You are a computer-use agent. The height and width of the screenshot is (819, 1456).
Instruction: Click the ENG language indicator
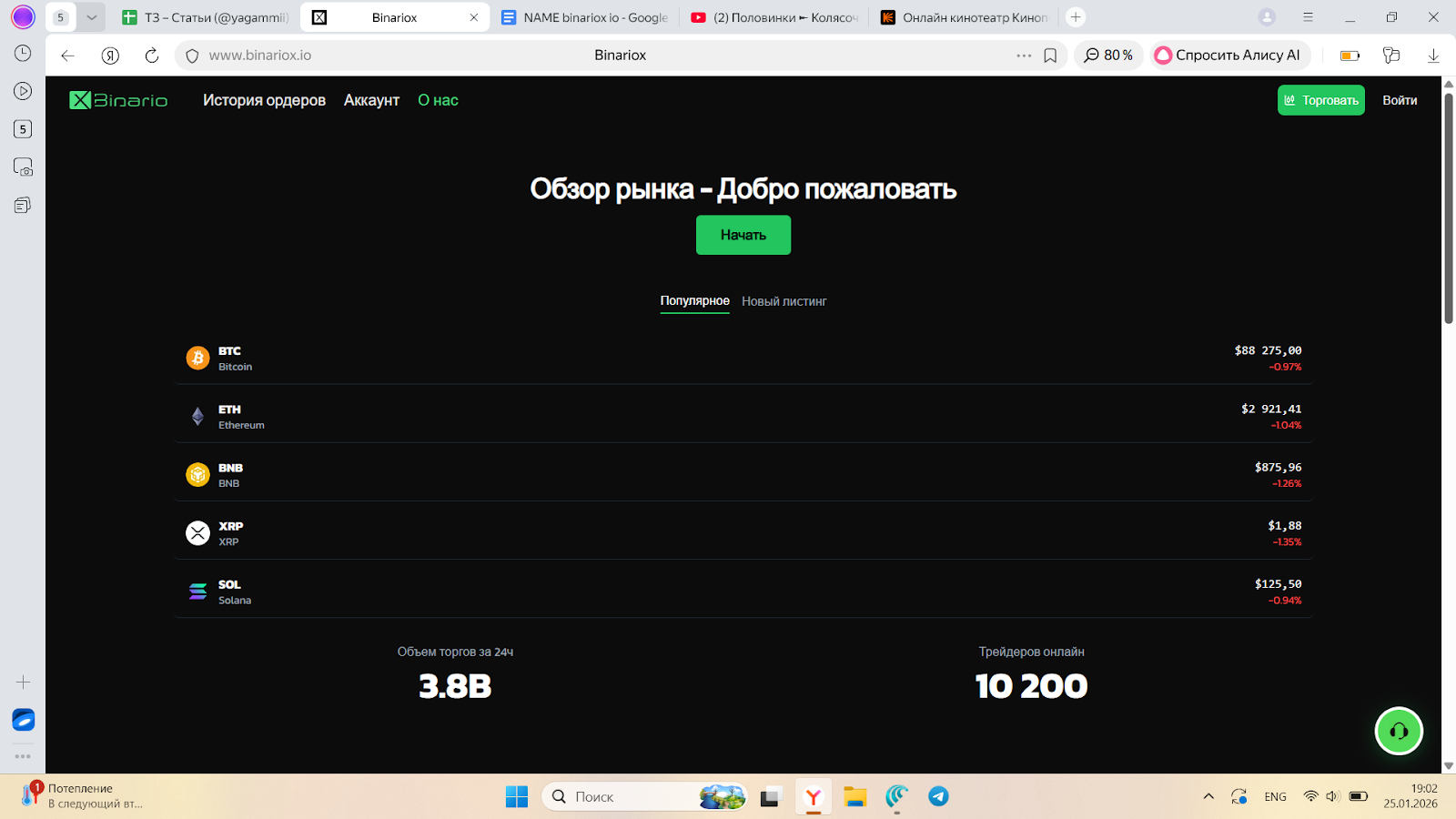click(1276, 796)
